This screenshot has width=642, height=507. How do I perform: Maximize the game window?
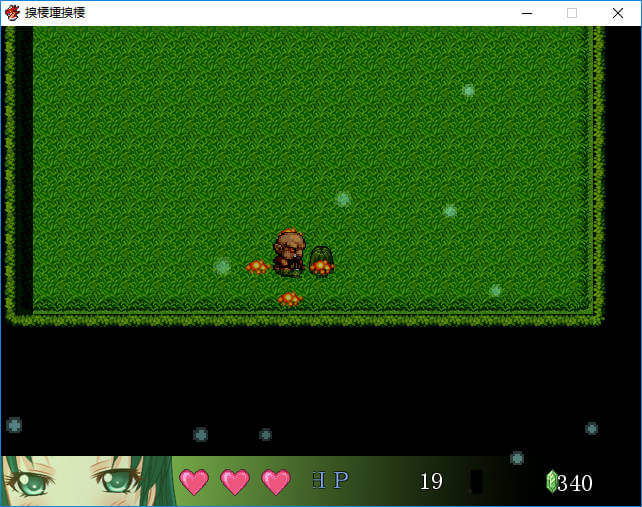click(x=572, y=13)
